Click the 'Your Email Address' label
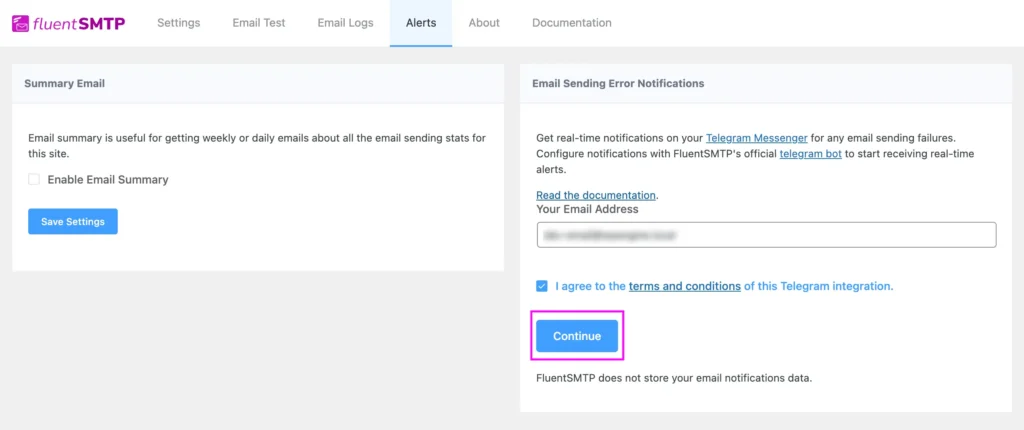 click(587, 209)
